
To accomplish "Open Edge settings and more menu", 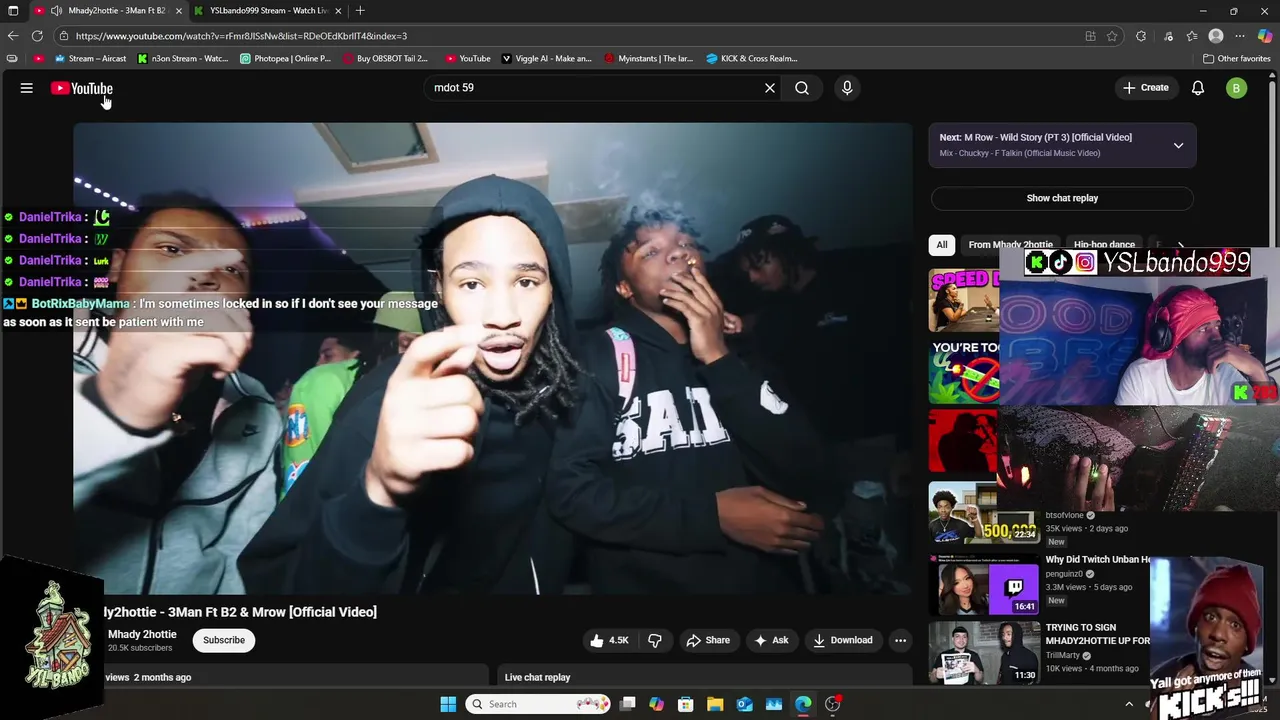I will 1240,36.
